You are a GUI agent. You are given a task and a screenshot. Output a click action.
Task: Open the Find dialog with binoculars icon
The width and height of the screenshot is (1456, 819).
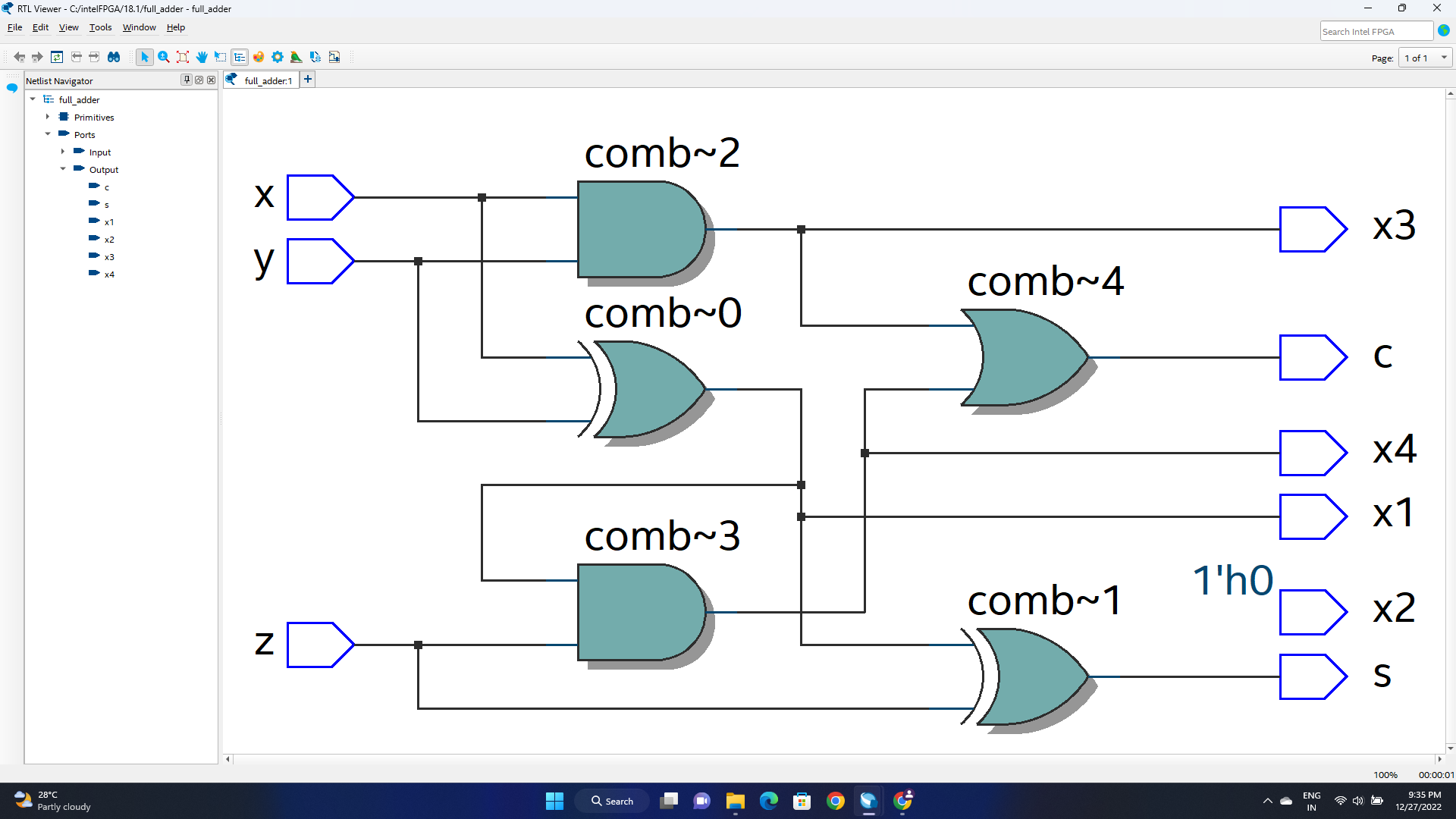tap(114, 57)
